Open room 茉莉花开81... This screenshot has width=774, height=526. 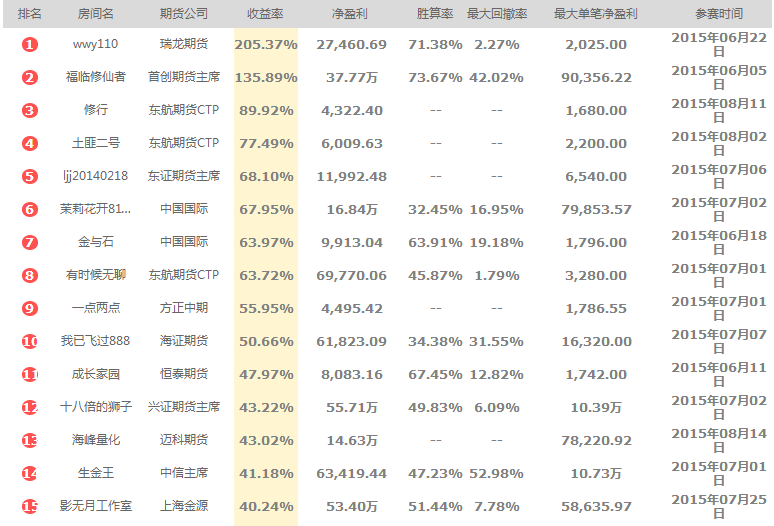pos(96,209)
